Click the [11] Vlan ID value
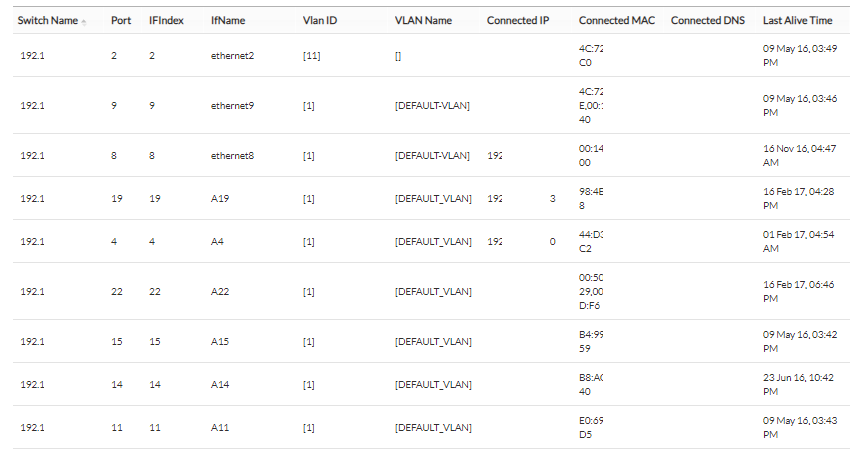Screen dimensions: 864x455 pyautogui.click(x=311, y=56)
